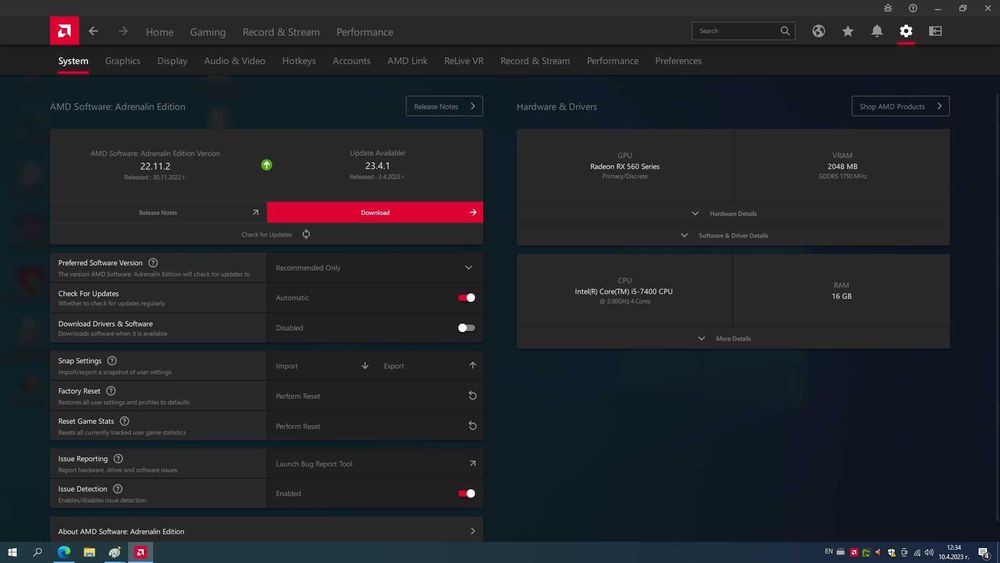Open favorites star icon in top bar
This screenshot has width=1000, height=563.
click(x=848, y=31)
